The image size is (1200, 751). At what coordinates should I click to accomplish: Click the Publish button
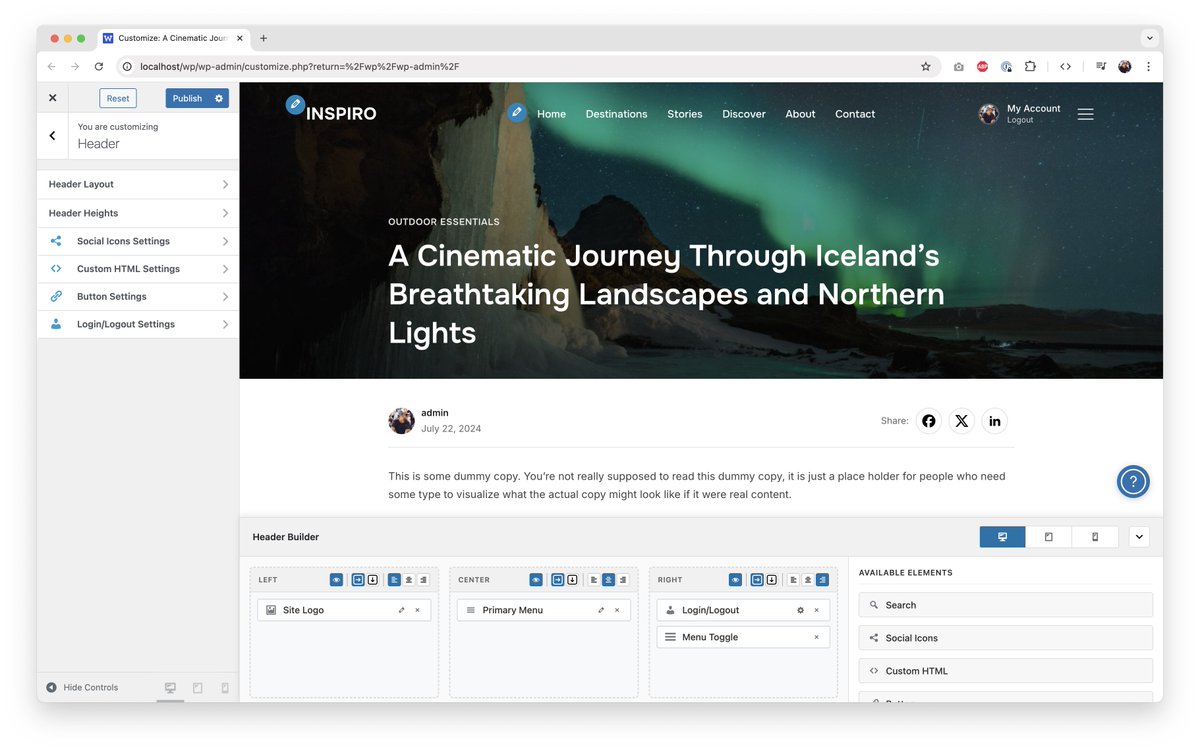click(x=187, y=98)
